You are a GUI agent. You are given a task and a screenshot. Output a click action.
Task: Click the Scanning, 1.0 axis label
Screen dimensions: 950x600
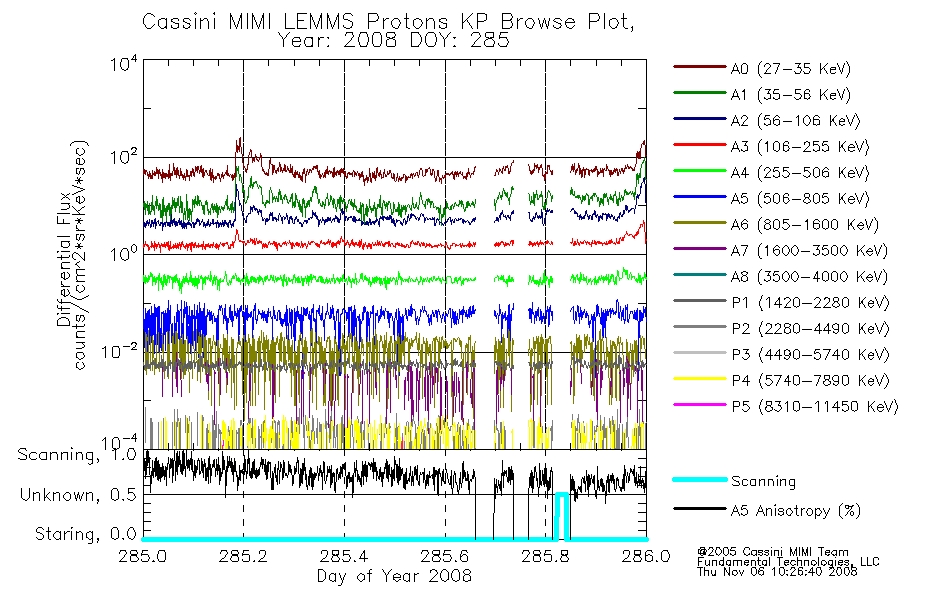point(77,455)
